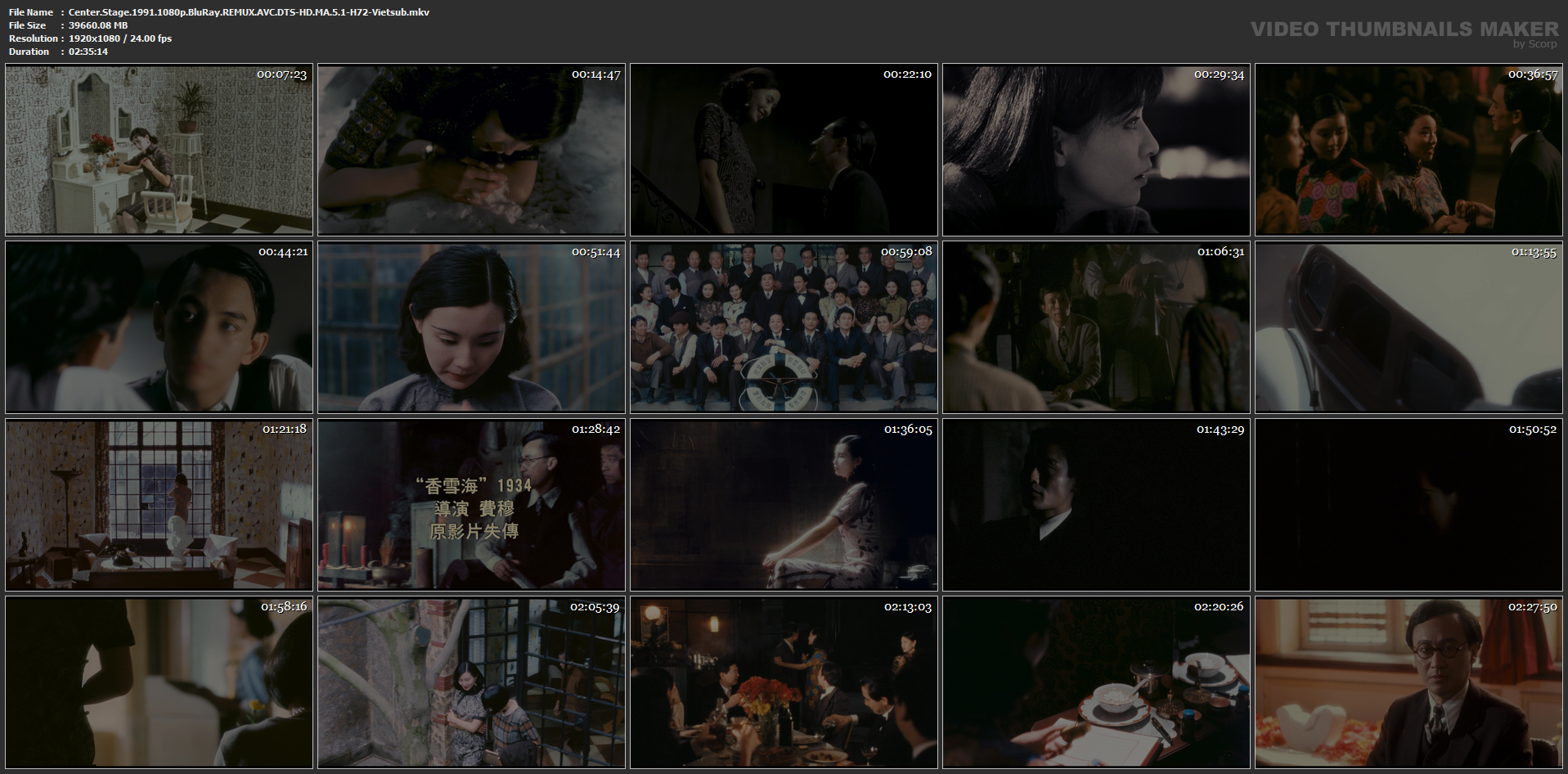
Task: Click the "Resolution" label in header
Action: [34, 38]
